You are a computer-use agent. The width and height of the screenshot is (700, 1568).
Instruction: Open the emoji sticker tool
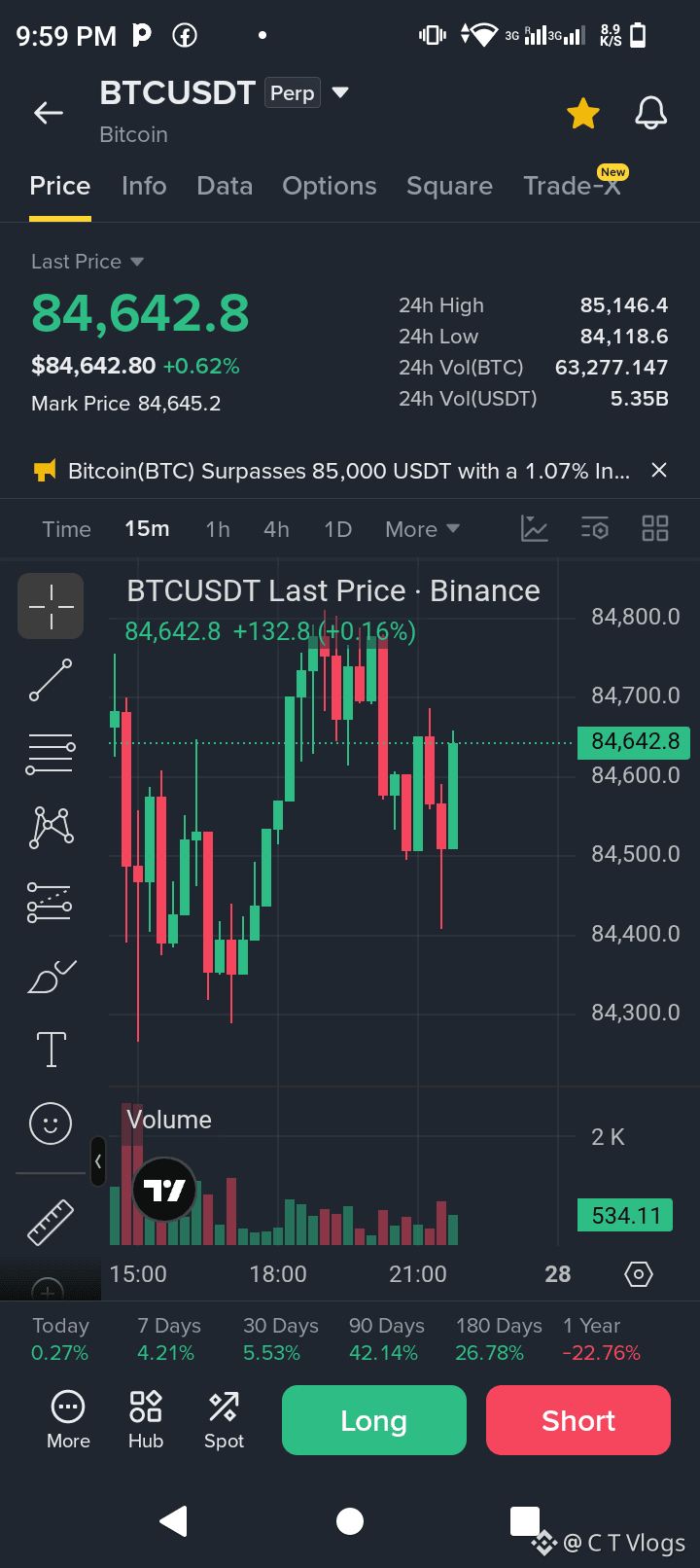(51, 1123)
